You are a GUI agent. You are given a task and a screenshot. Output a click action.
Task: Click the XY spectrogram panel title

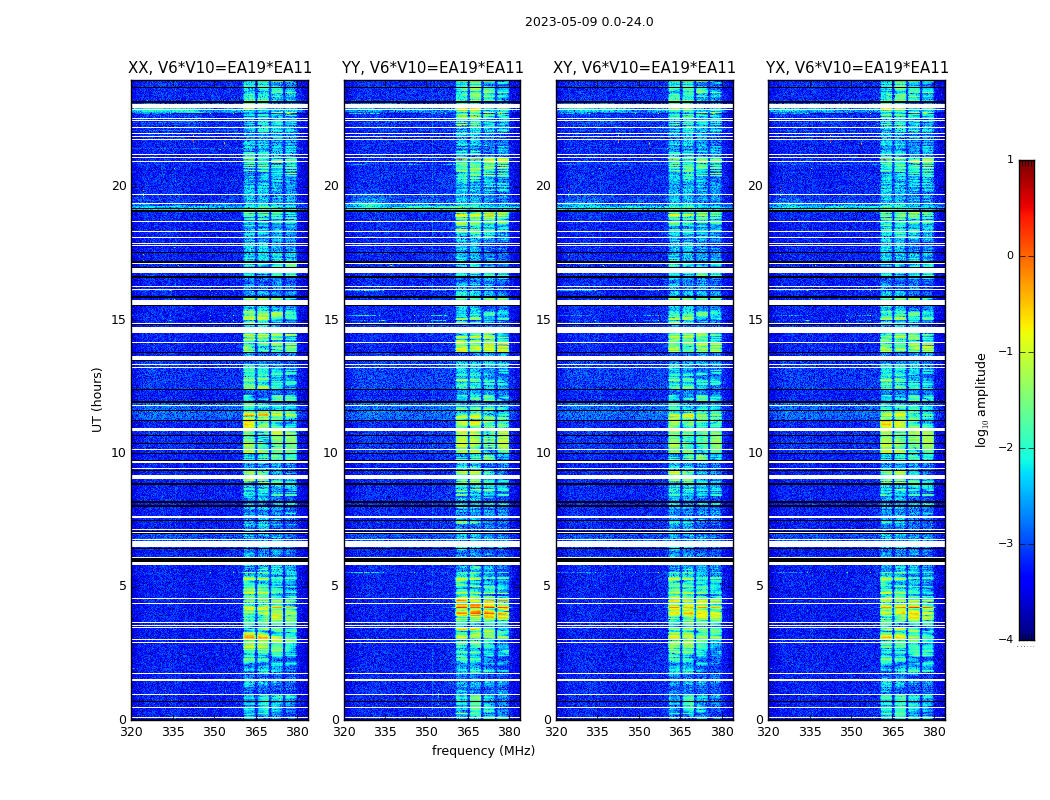coord(644,68)
